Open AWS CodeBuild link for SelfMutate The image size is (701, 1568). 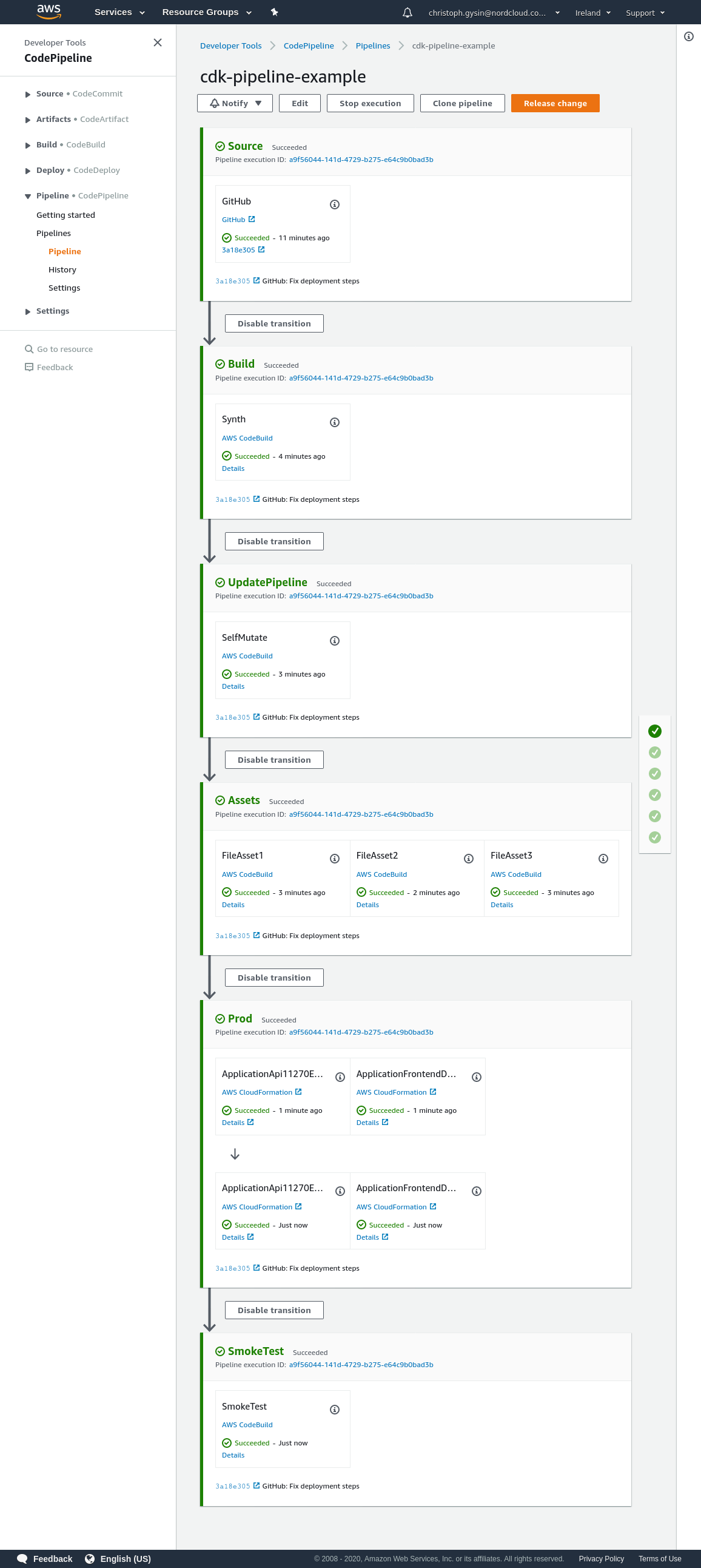pyautogui.click(x=247, y=656)
